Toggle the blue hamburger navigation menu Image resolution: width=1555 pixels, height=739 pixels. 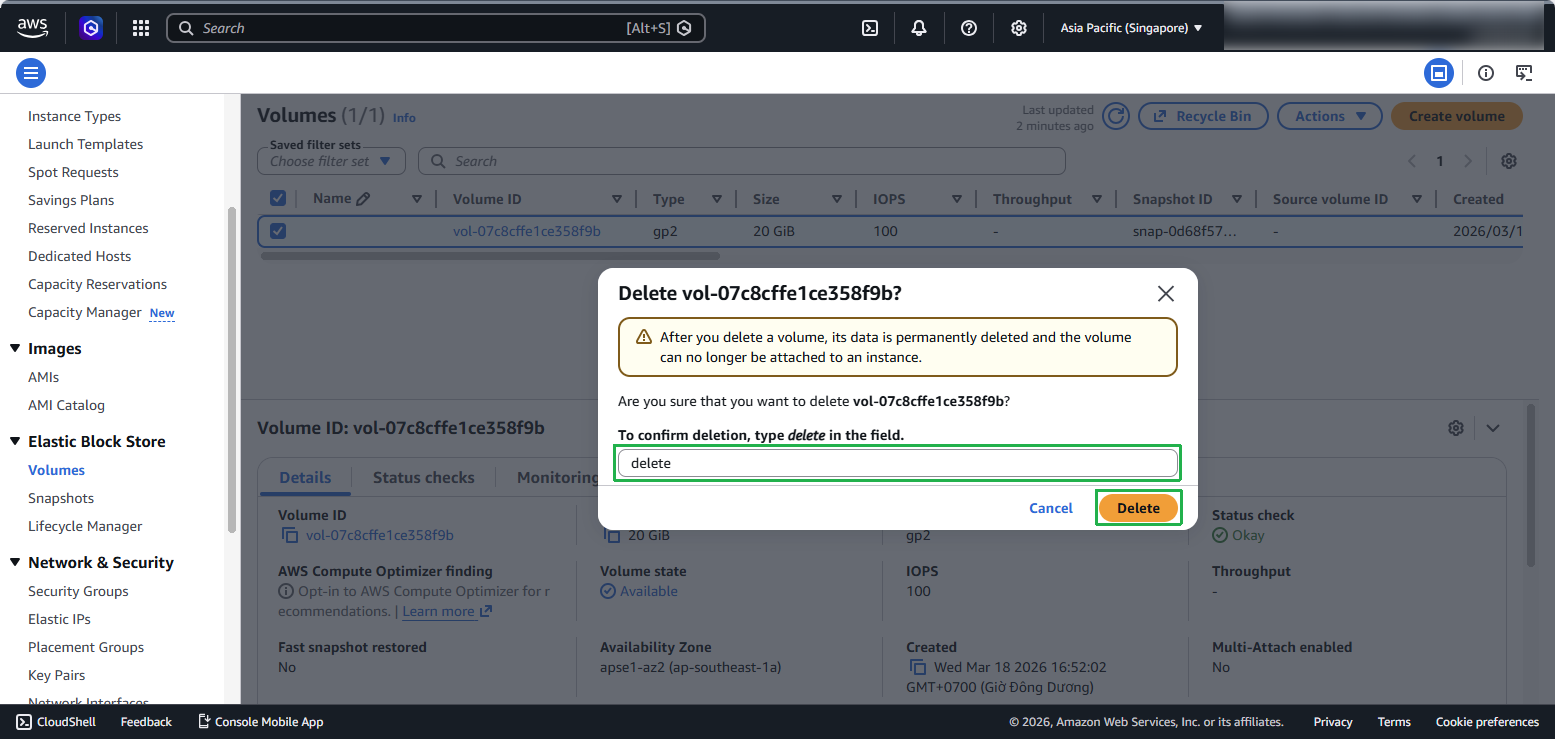pos(31,72)
